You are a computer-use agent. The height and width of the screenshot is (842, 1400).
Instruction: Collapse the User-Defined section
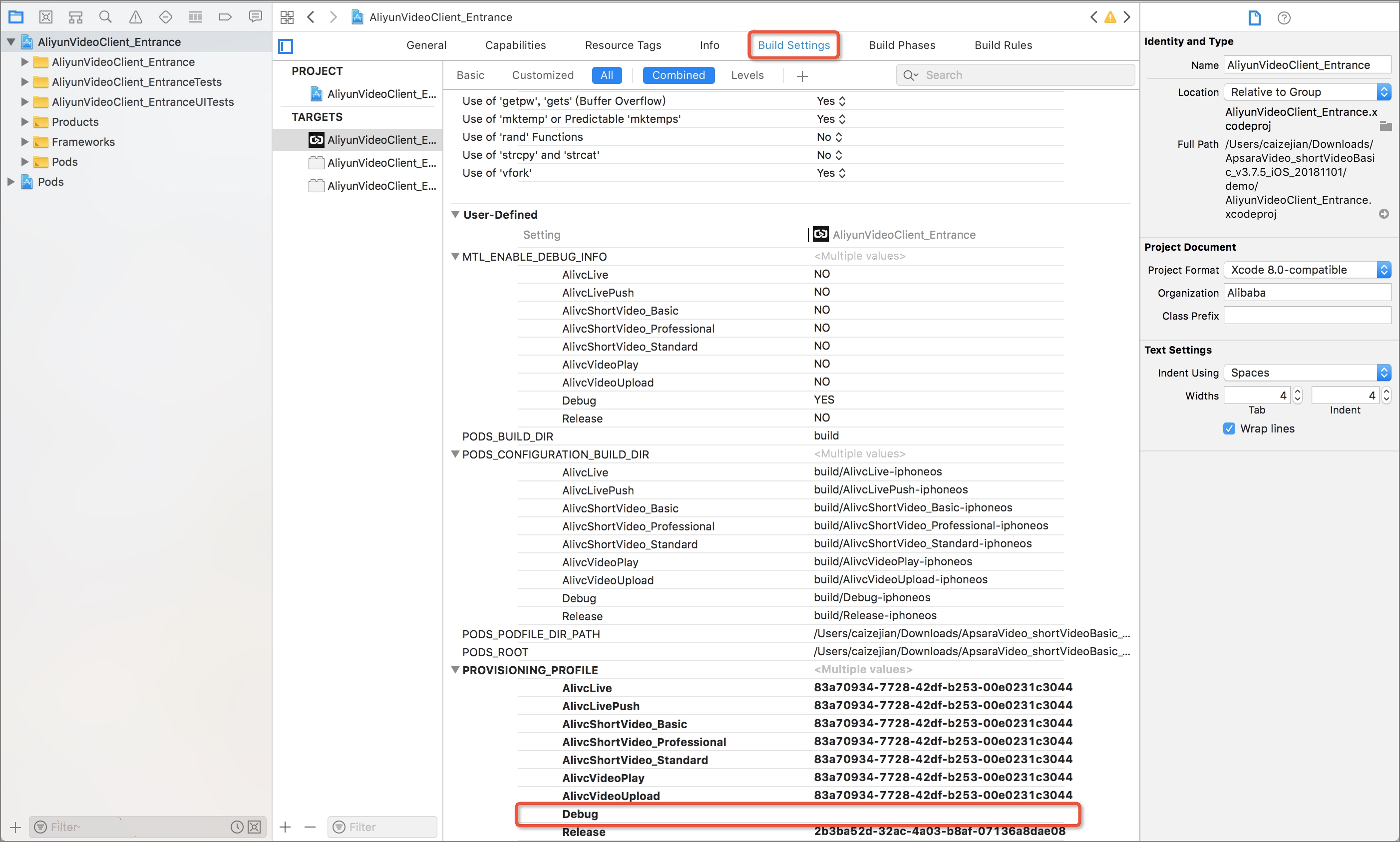pos(455,214)
